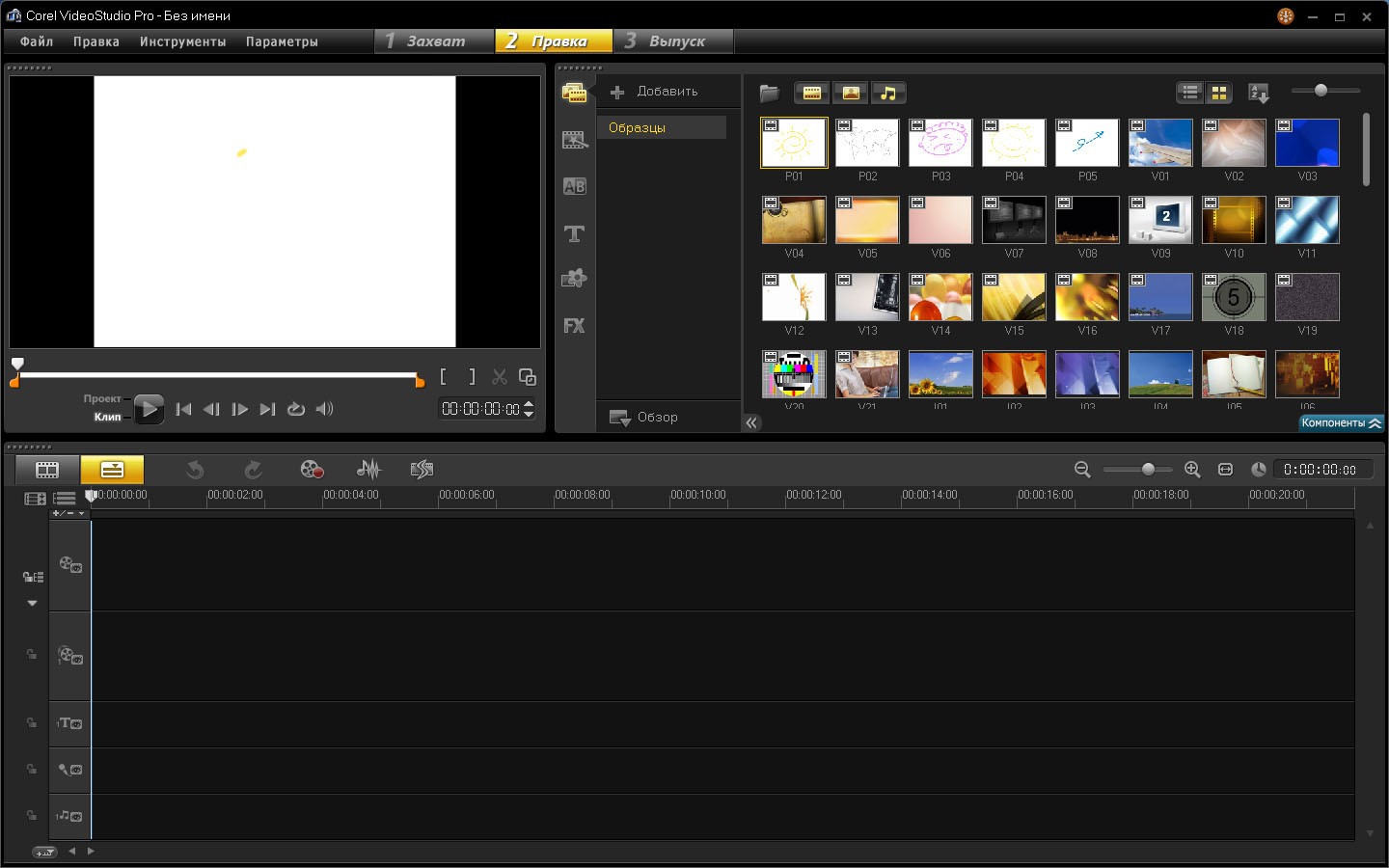Screen dimensions: 1389x868
Task: Expand the Components panel
Action: pos(1340,422)
